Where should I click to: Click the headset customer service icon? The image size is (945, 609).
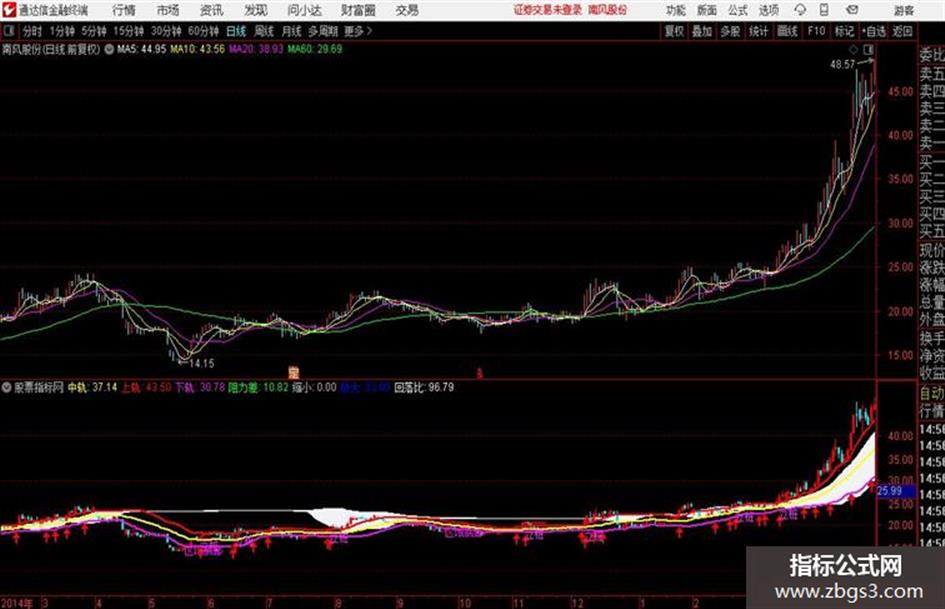click(x=800, y=10)
